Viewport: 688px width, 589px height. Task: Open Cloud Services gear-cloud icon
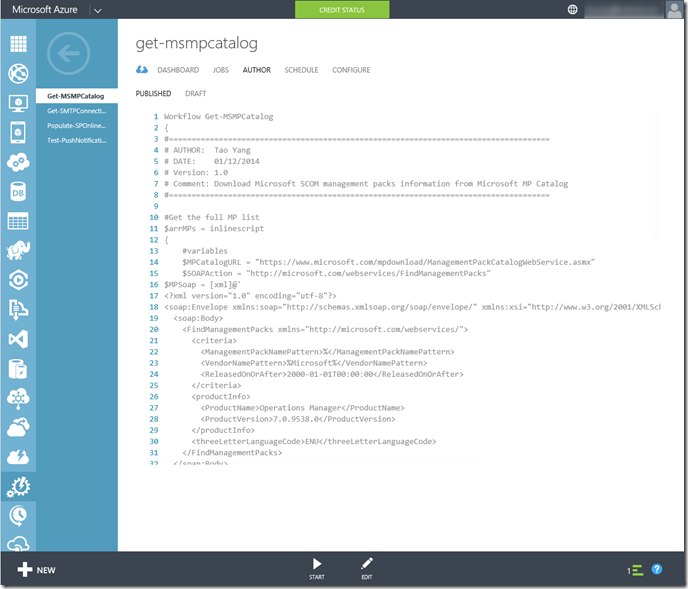click(x=18, y=162)
